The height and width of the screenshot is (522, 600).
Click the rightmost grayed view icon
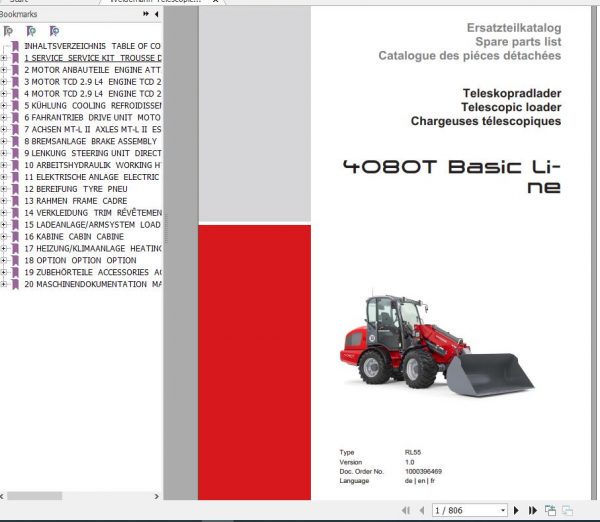tap(567, 510)
